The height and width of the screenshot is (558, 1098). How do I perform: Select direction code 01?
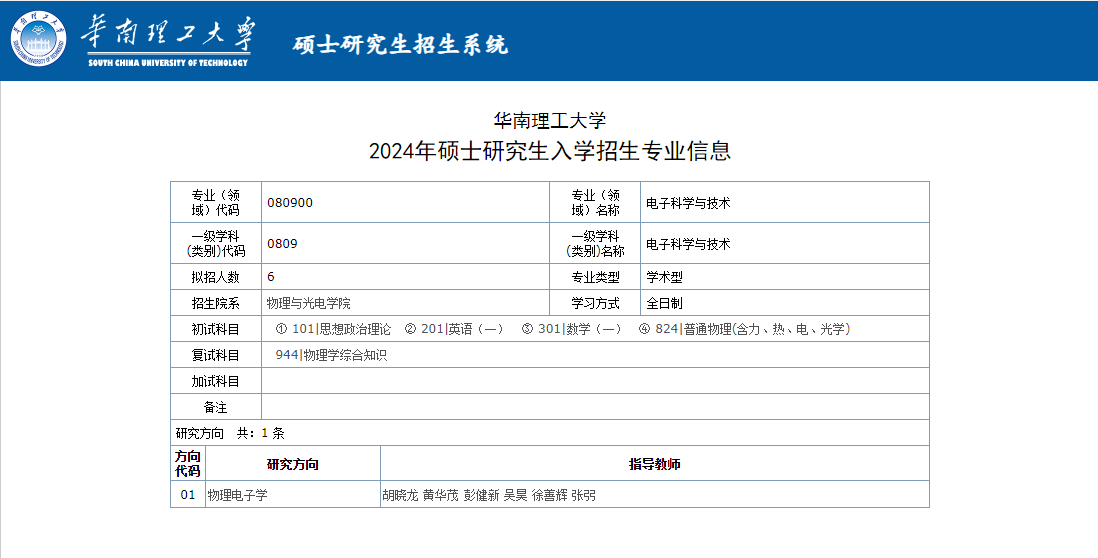point(188,494)
